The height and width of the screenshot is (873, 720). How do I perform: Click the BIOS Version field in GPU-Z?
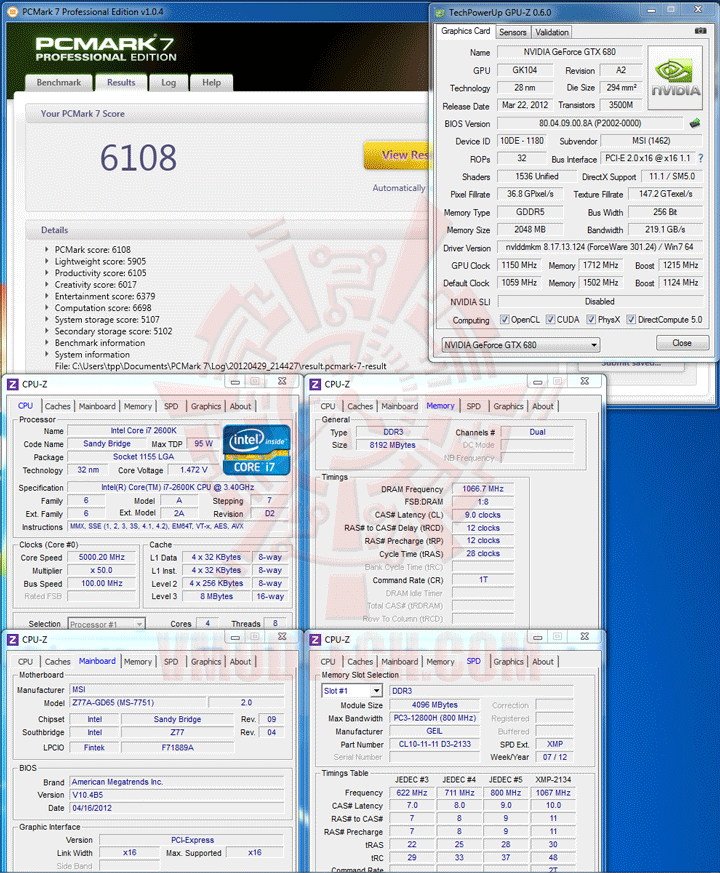coord(590,123)
